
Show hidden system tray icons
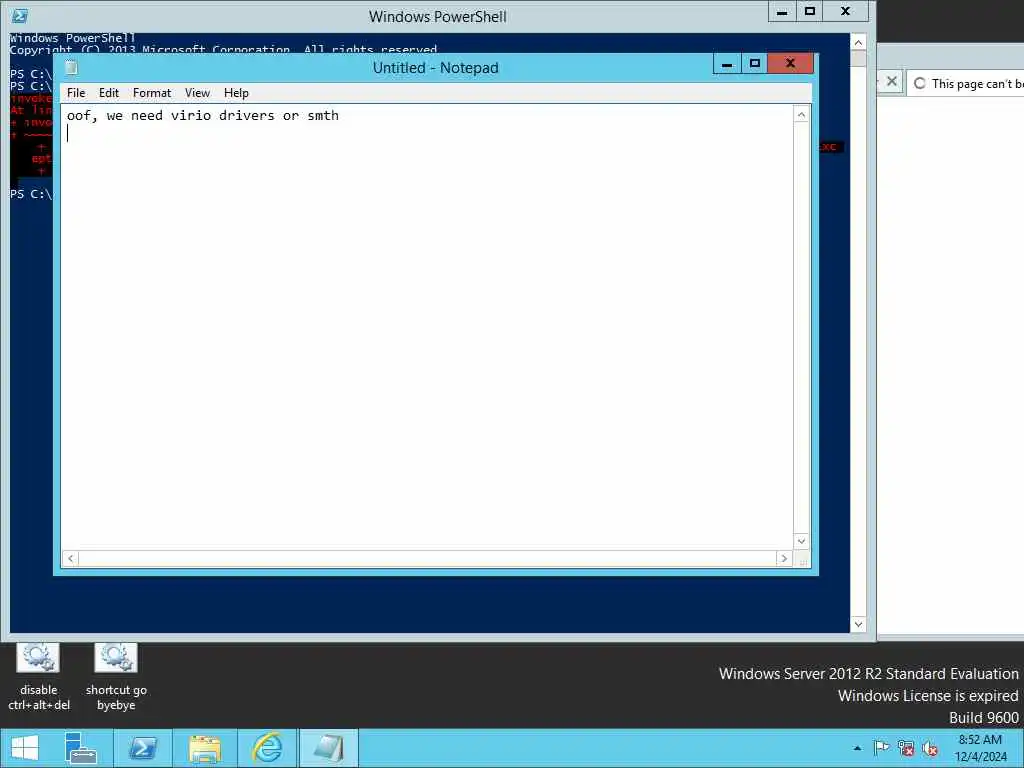tap(857, 748)
